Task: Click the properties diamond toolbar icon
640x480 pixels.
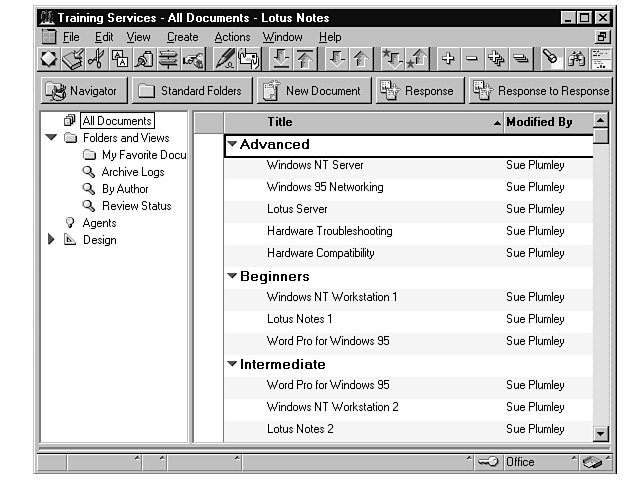Action: (x=49, y=59)
